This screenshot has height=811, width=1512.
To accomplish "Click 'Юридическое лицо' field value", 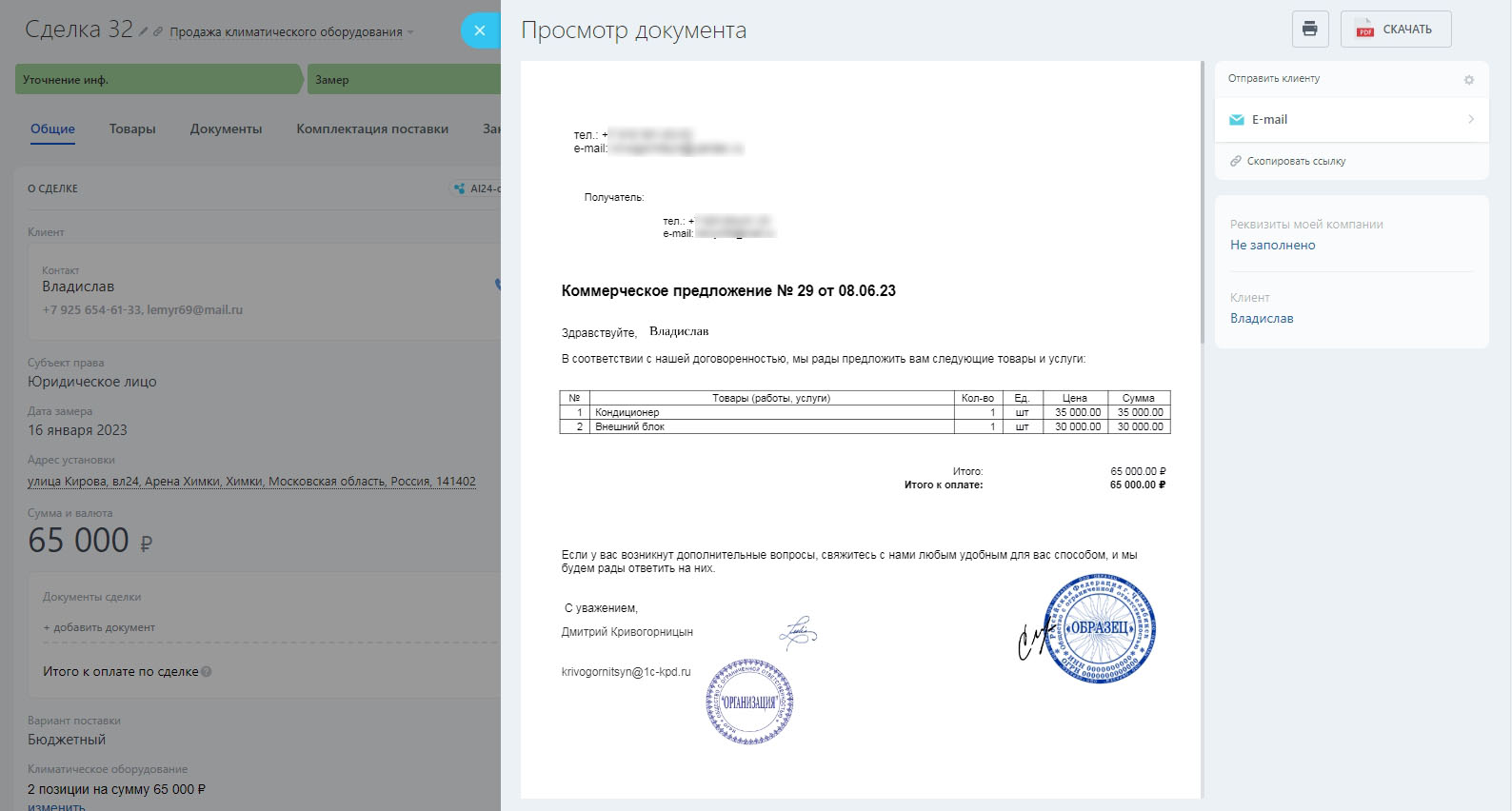I will (x=92, y=382).
